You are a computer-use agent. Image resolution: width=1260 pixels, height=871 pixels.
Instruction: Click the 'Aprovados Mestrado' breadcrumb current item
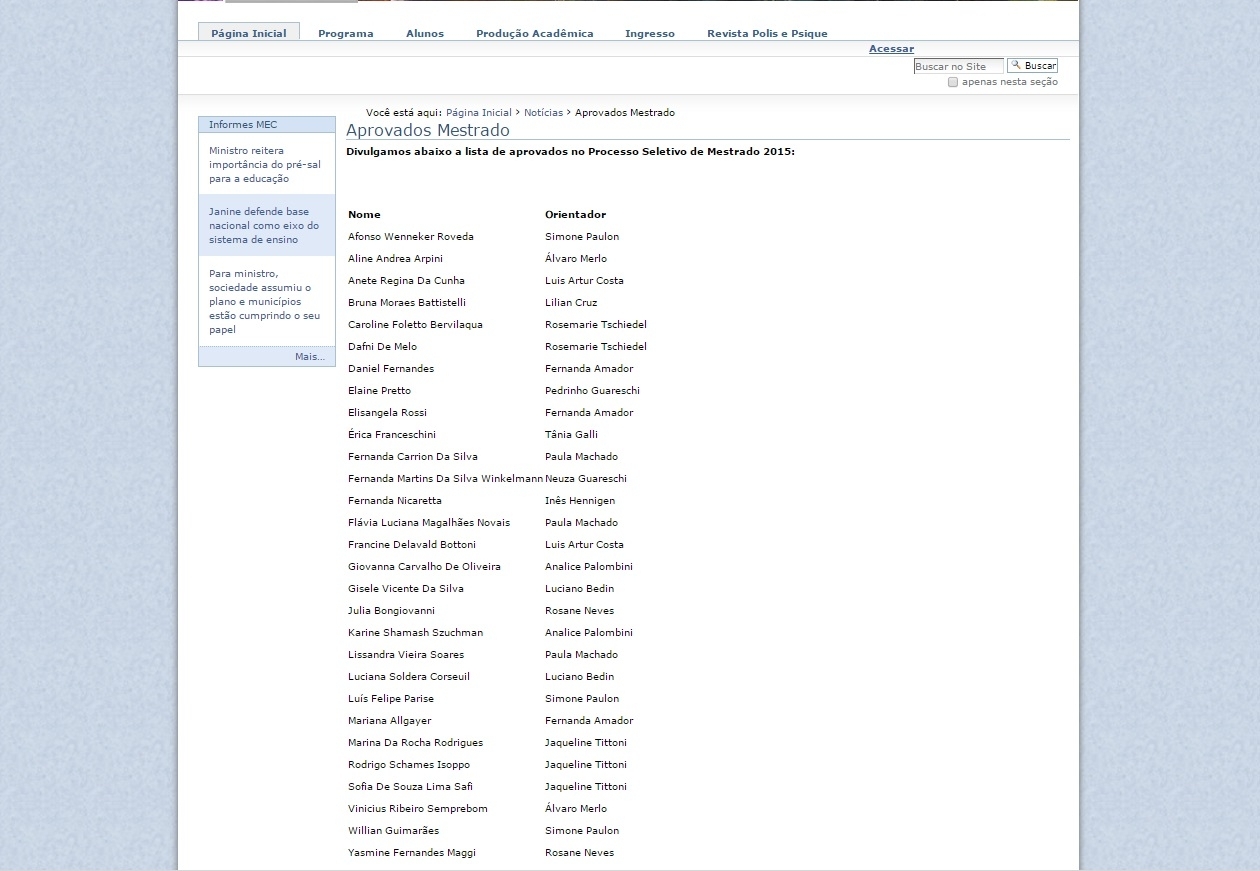coord(624,113)
